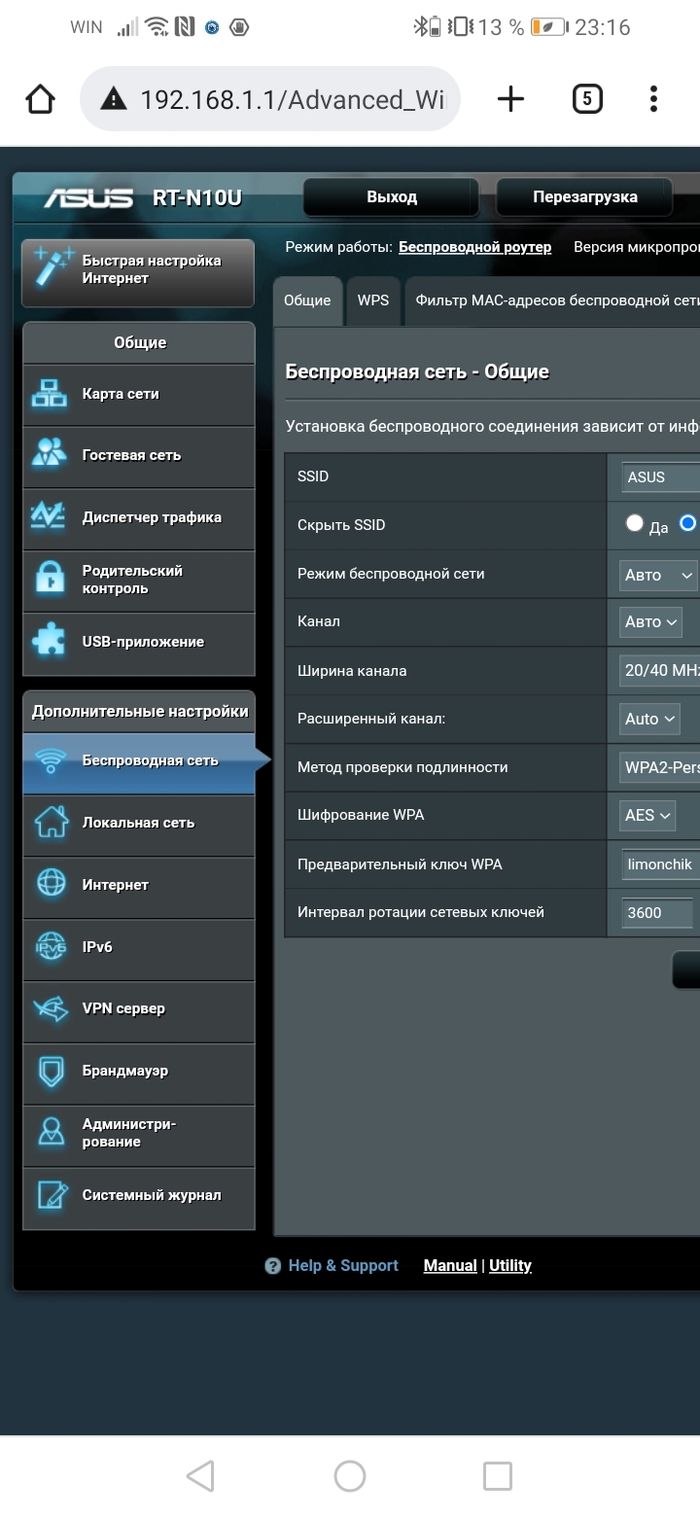Open the Ширина канала dropdown
This screenshot has width=700, height=1517.
659,671
